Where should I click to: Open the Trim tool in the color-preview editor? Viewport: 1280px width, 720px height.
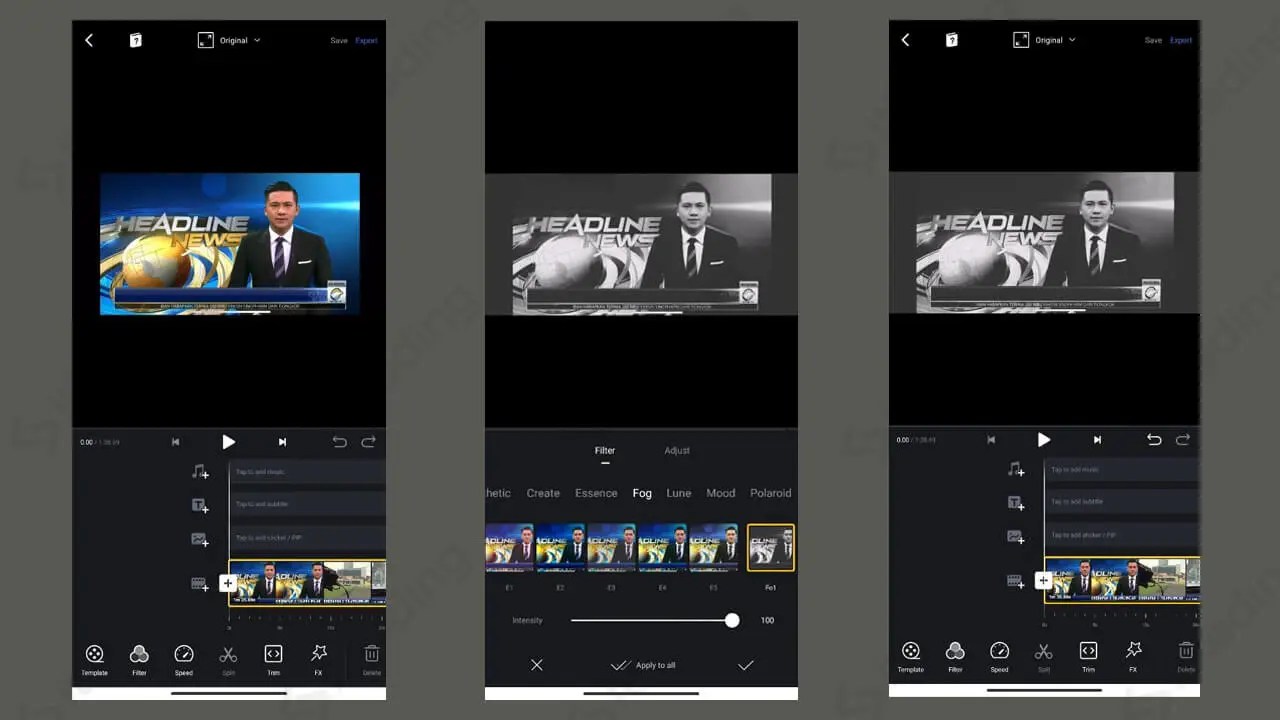[273, 659]
